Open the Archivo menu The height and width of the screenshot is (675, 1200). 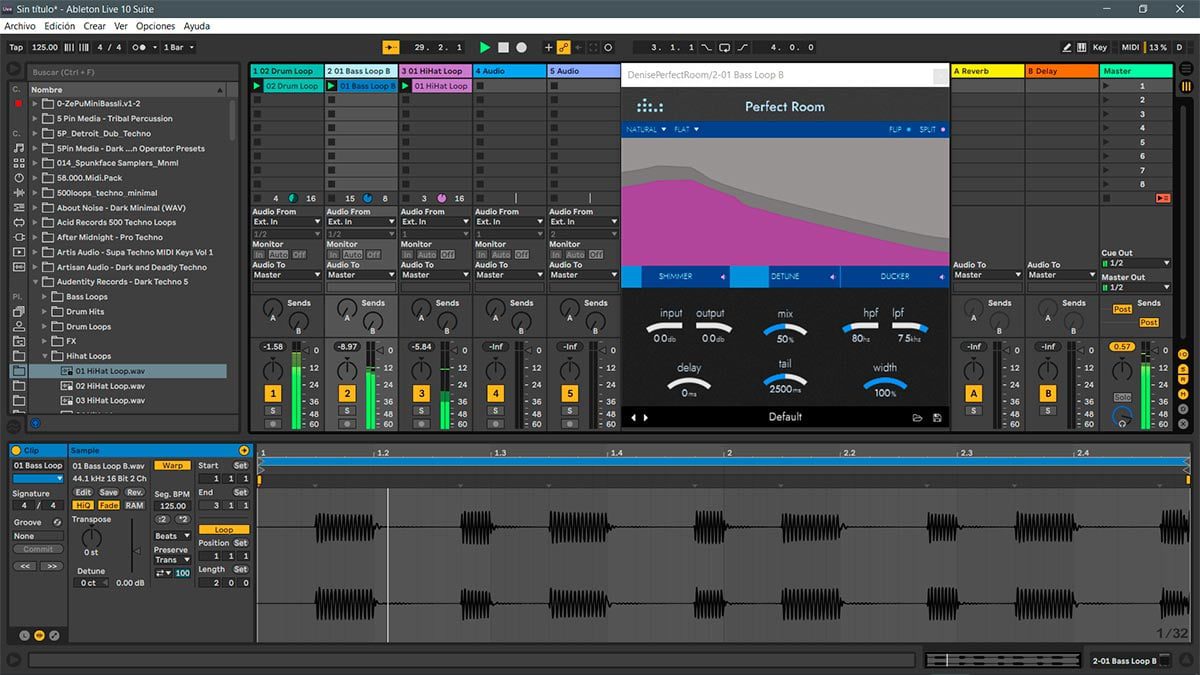coord(20,26)
